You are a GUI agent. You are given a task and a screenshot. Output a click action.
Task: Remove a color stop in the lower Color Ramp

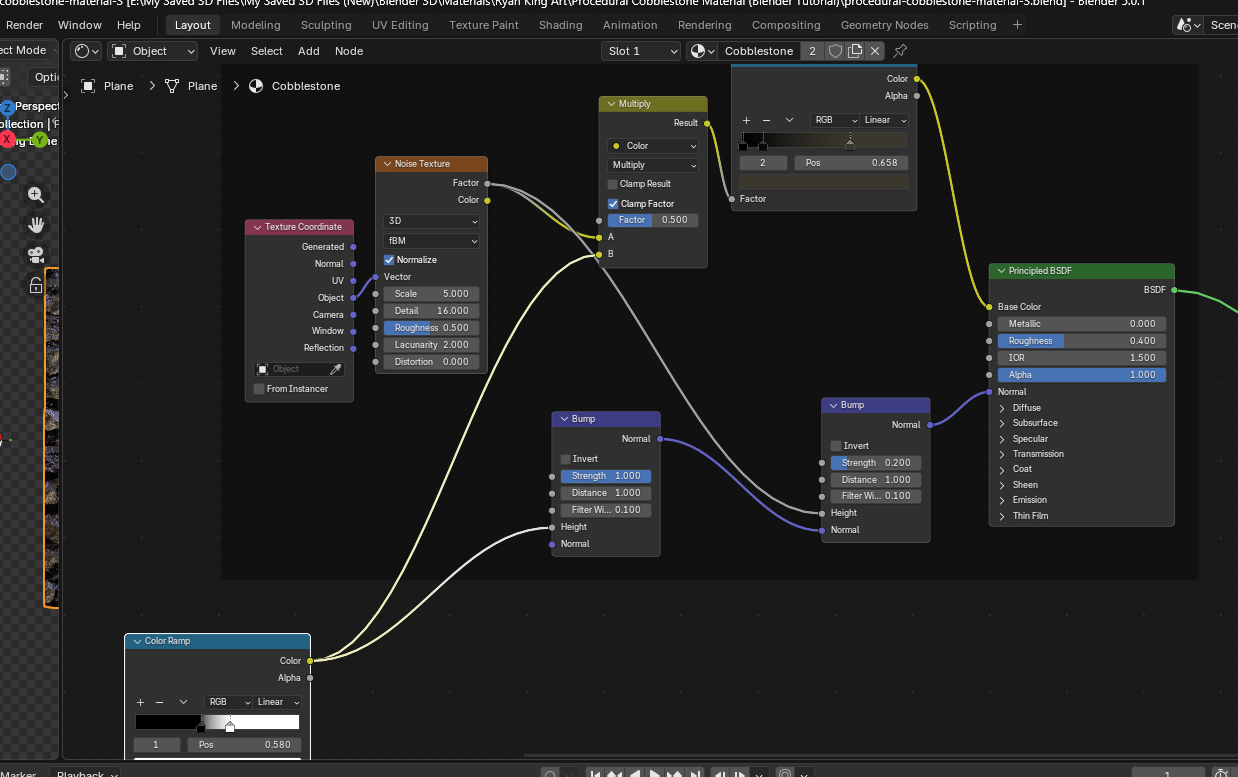(x=161, y=702)
